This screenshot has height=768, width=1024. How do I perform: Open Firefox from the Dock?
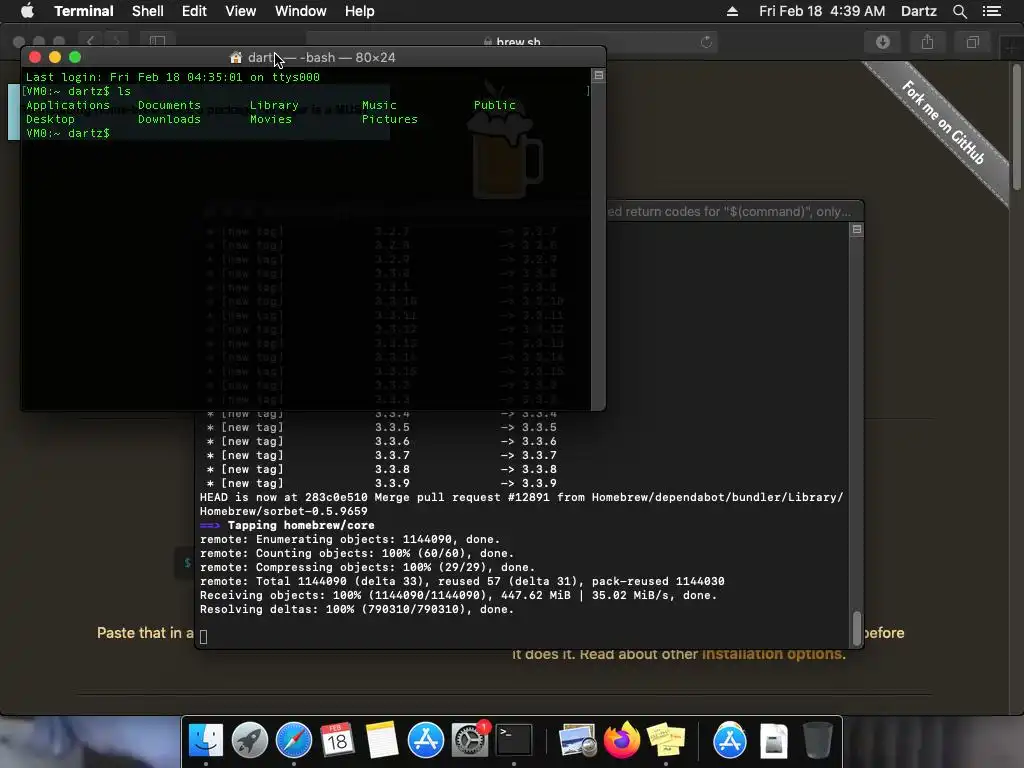tap(622, 740)
